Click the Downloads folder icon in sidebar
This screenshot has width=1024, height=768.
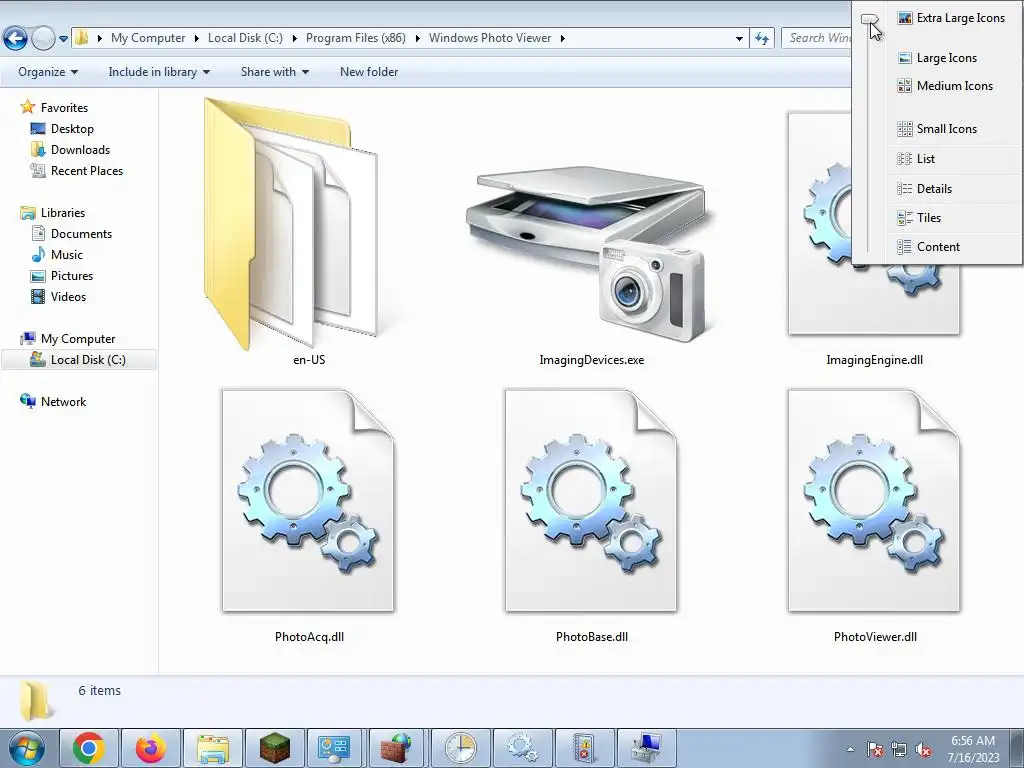(x=38, y=150)
